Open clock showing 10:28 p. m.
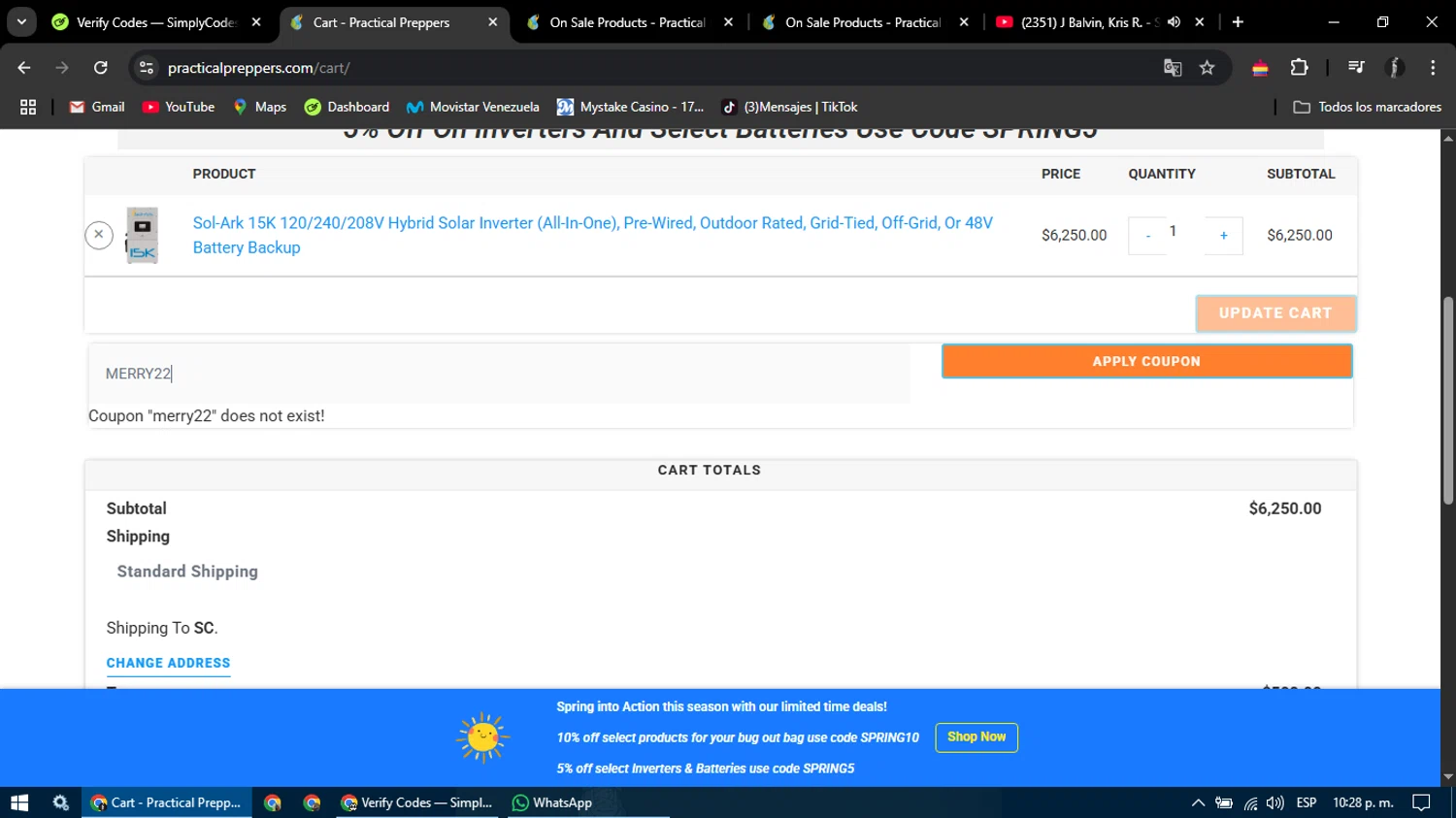Viewport: 1456px width, 818px height. click(x=1363, y=802)
